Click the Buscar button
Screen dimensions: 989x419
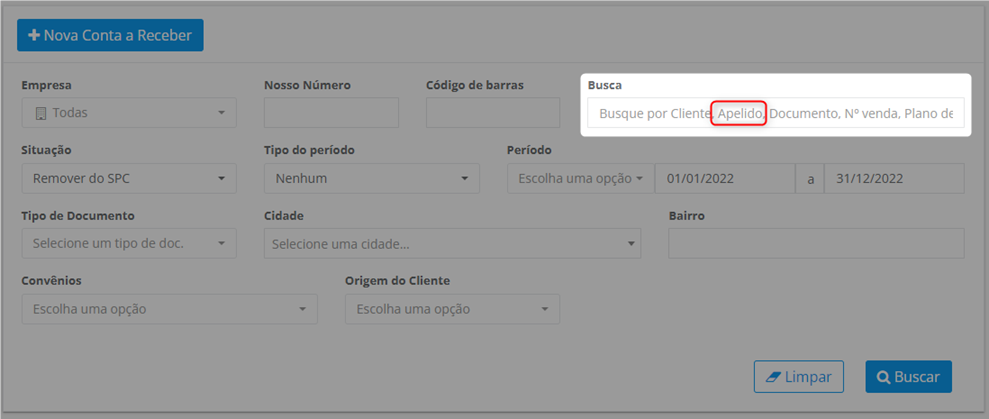tap(909, 377)
